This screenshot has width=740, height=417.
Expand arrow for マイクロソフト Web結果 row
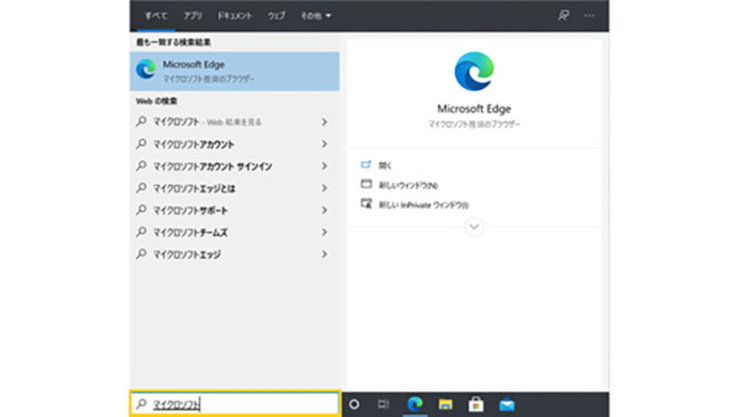point(324,122)
